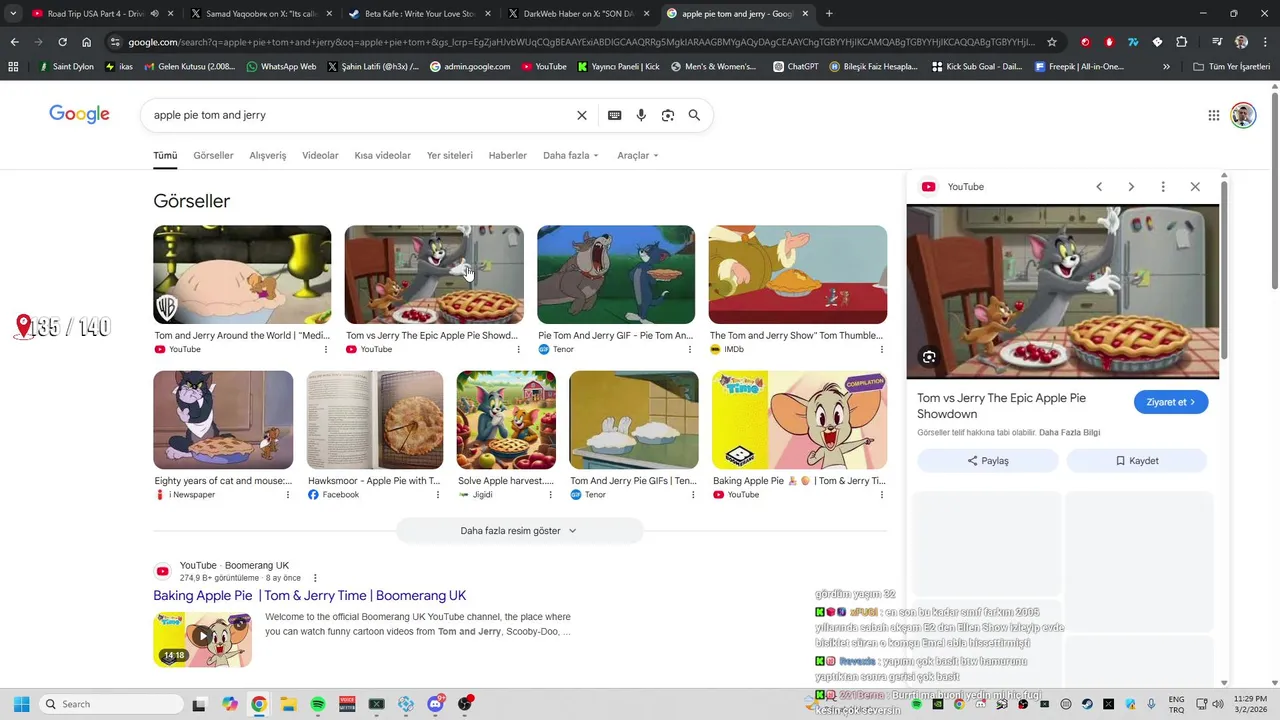Reload the current page

(x=62, y=42)
